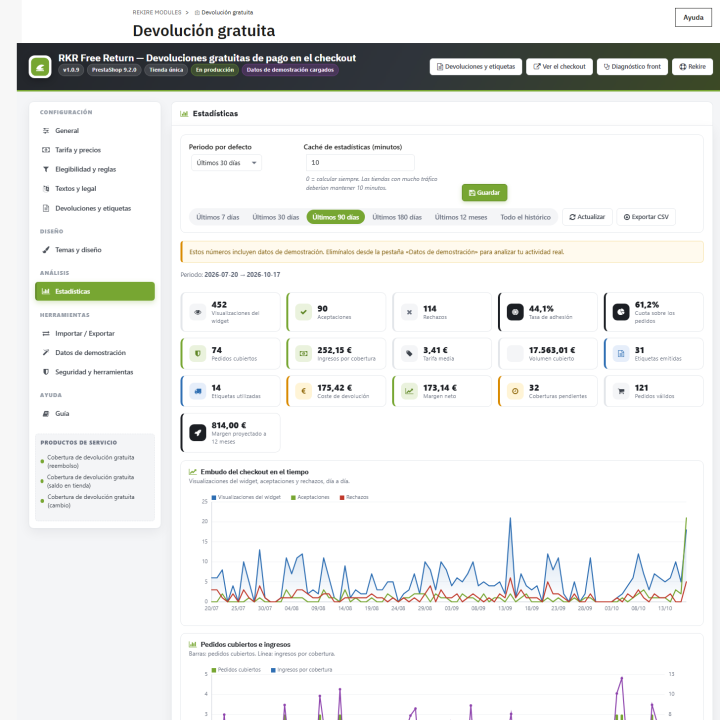Click the Ayuda button
Viewport: 720px width, 720px height.
pyautogui.click(x=693, y=17)
